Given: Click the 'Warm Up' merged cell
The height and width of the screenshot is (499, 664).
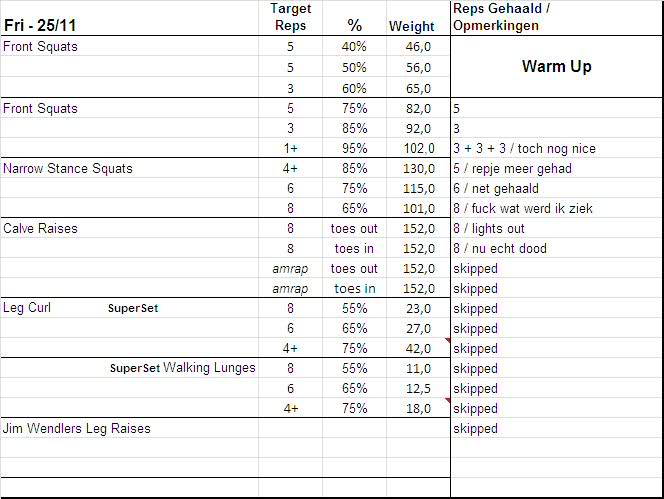Looking at the screenshot, I should point(556,67).
